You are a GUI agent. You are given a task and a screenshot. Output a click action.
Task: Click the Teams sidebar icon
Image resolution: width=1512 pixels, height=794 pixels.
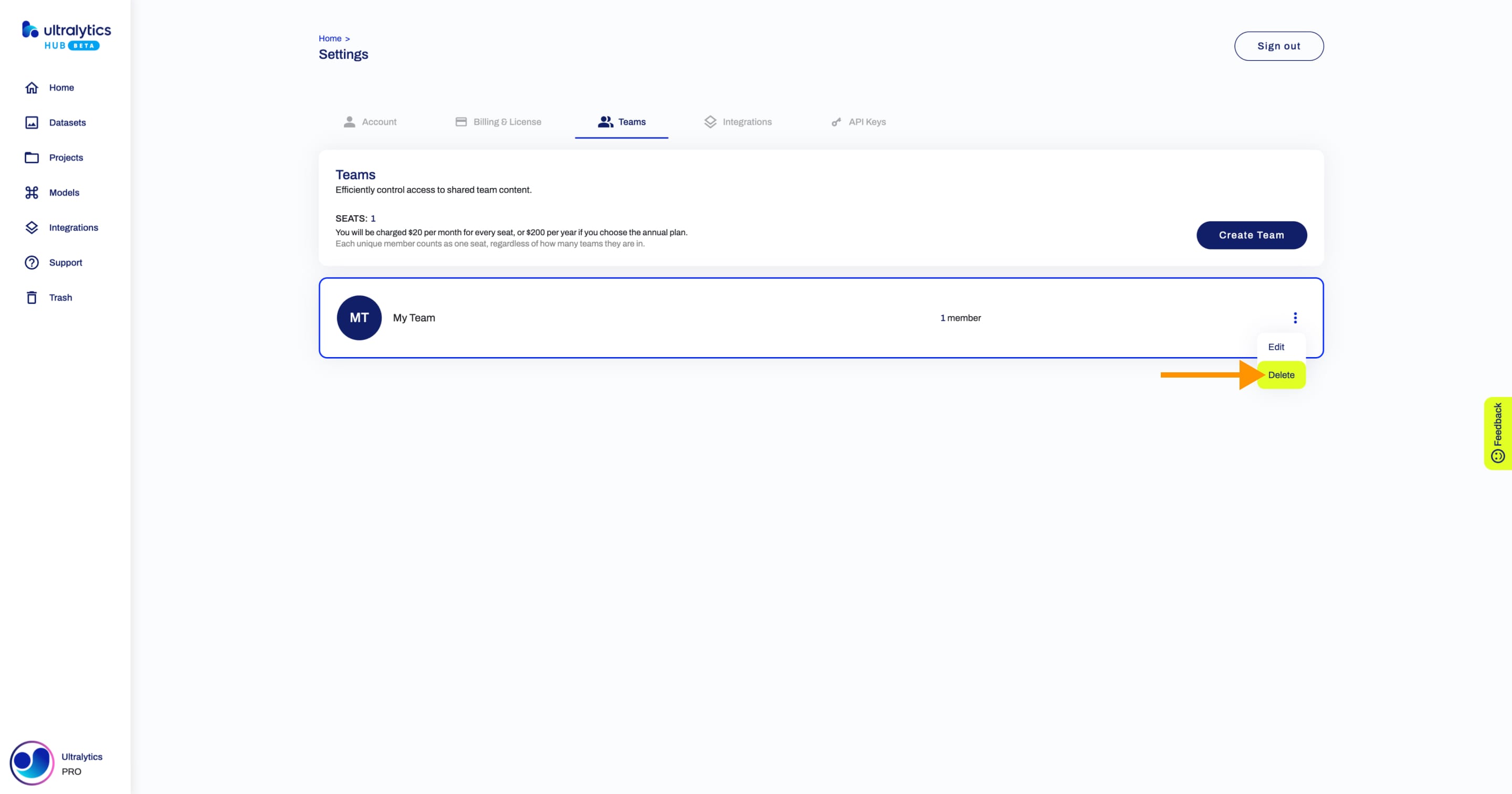click(605, 121)
